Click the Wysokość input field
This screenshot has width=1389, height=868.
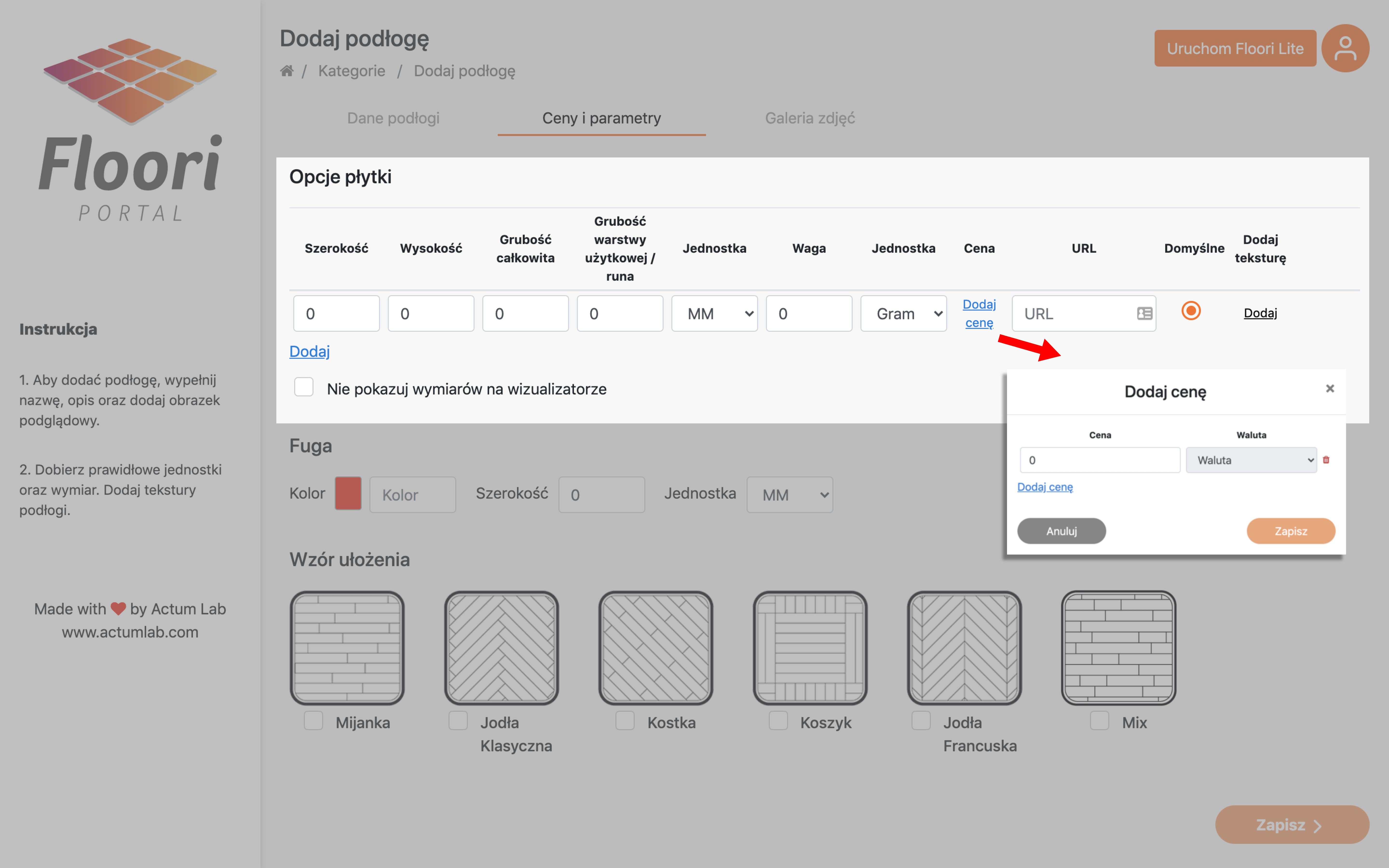431,313
